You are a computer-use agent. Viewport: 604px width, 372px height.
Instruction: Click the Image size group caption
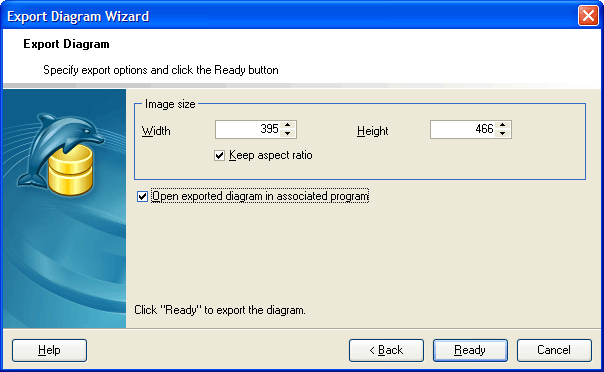(x=170, y=104)
